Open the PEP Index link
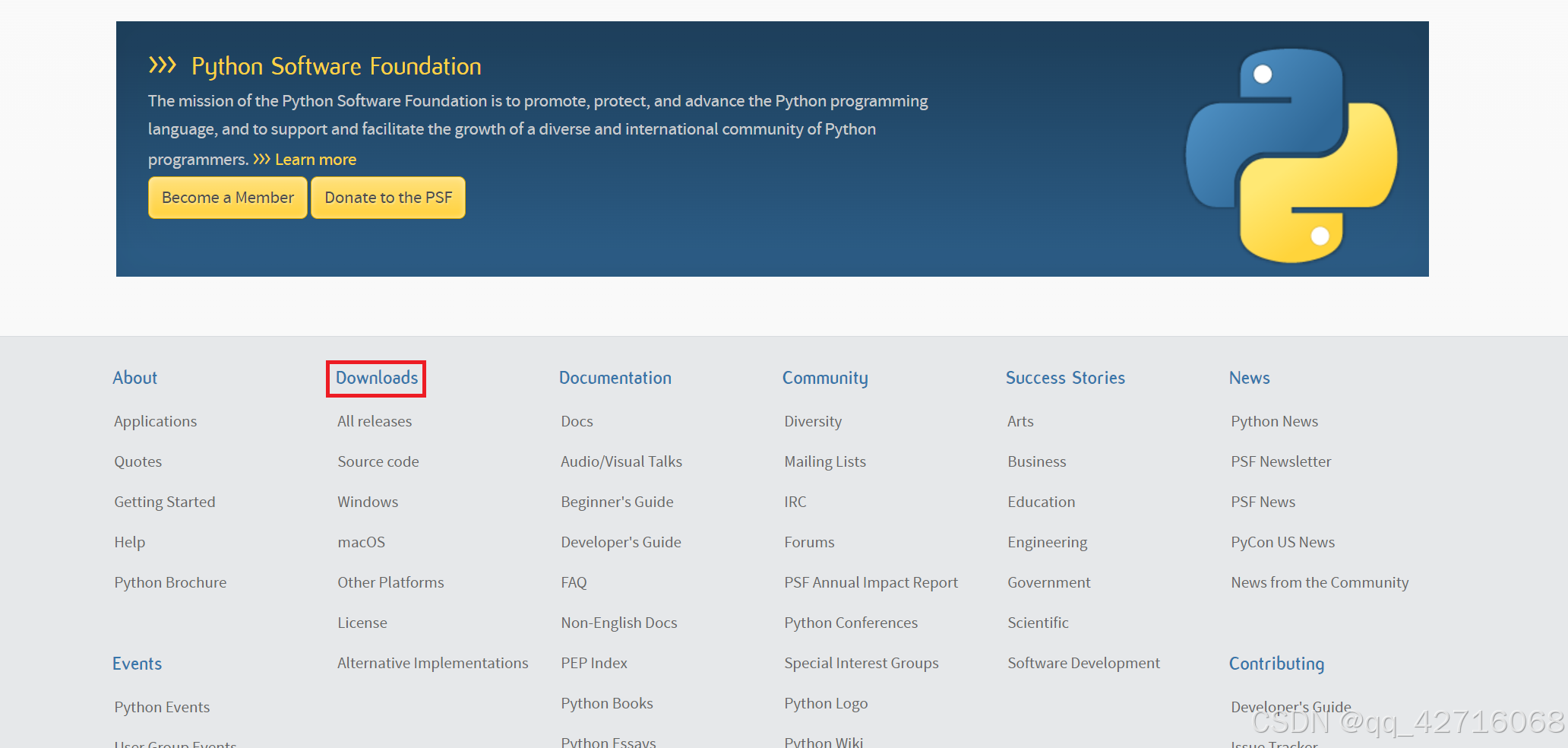Image resolution: width=1568 pixels, height=748 pixels. coord(594,663)
